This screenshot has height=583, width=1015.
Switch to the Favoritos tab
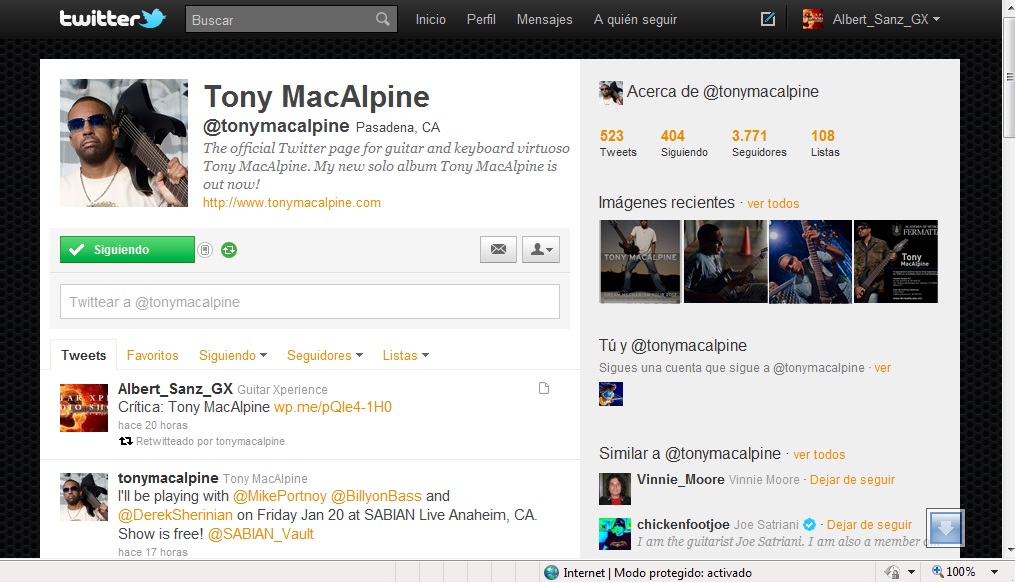click(x=152, y=355)
